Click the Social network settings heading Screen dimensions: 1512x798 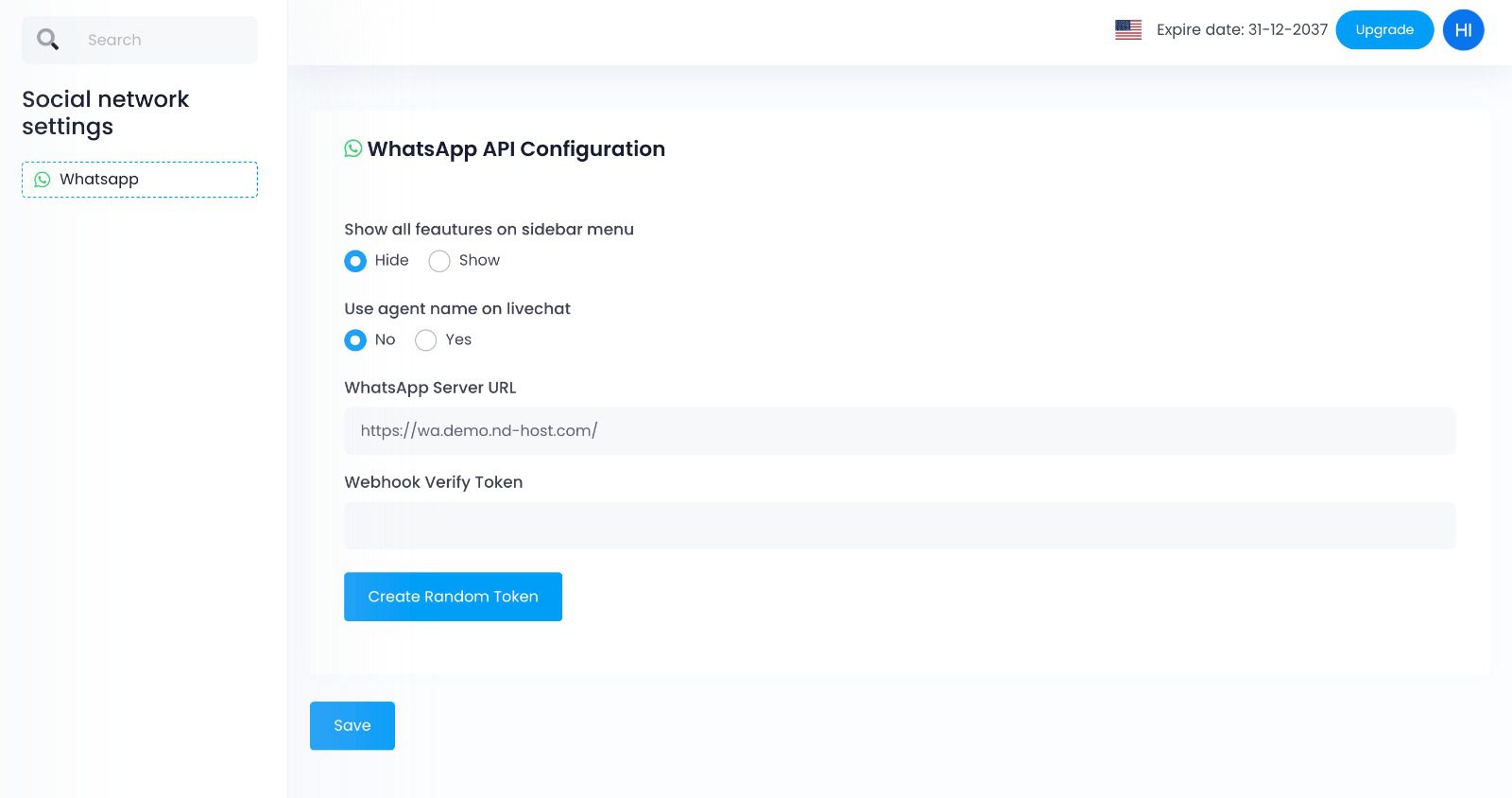105,113
